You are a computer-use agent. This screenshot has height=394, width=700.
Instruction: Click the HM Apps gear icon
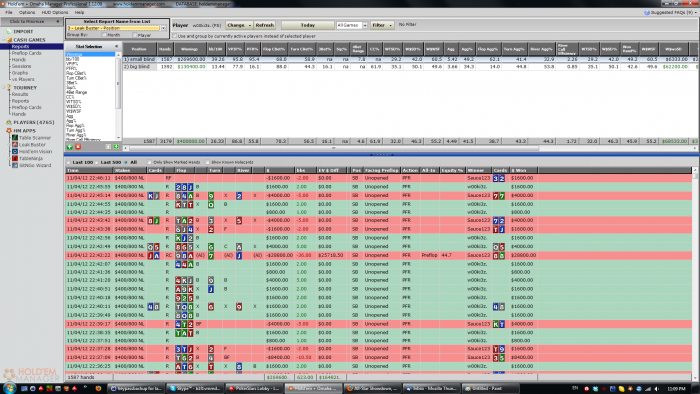pyautogui.click(x=8, y=131)
